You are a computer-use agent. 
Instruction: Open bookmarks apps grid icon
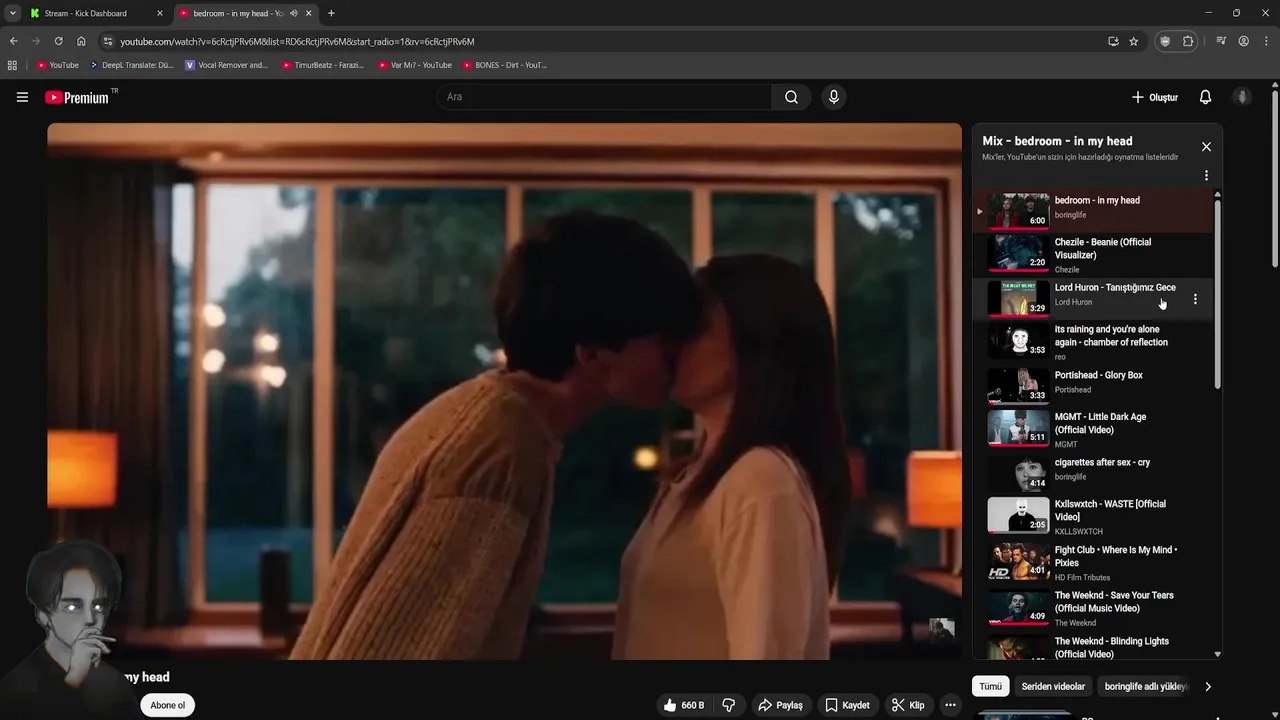point(12,65)
